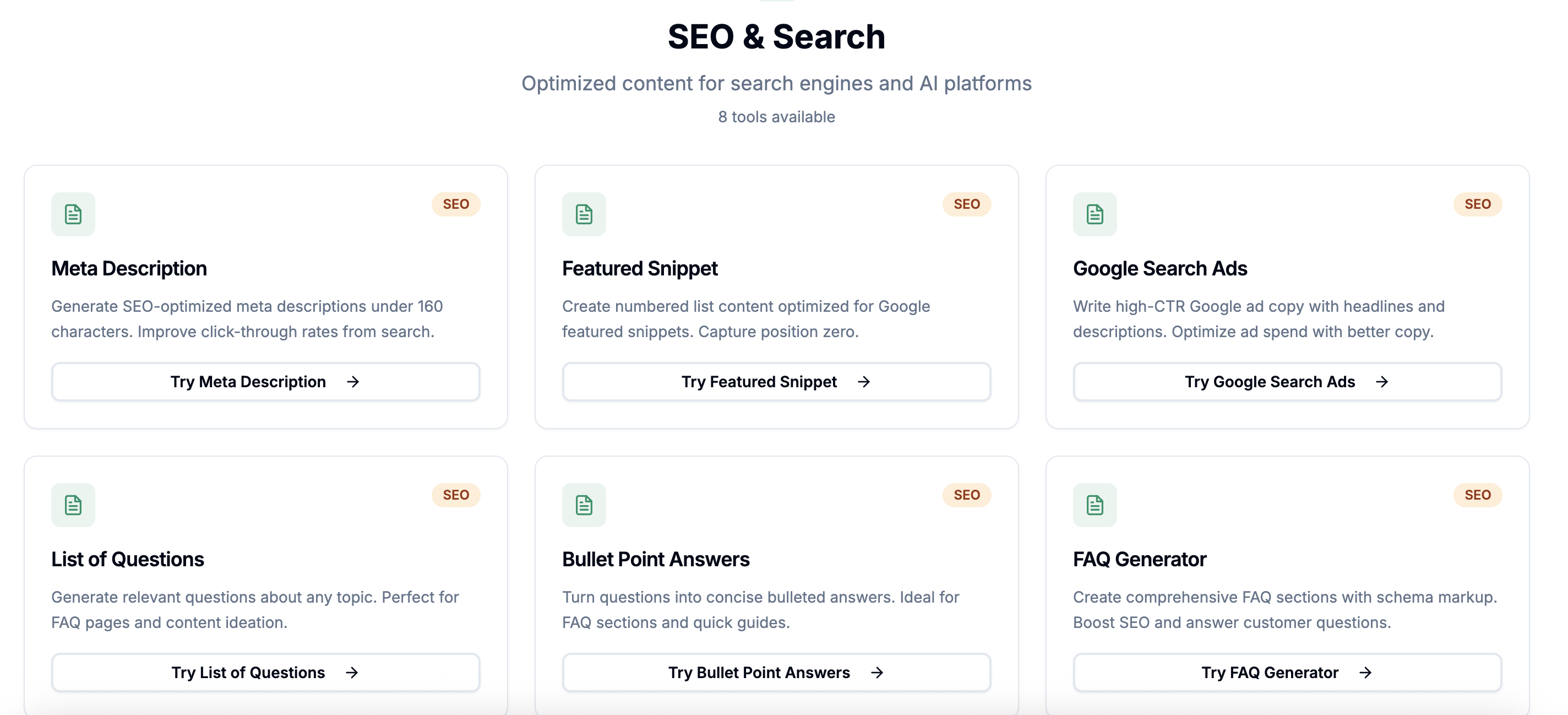Click the Featured Snippet document icon

point(584,214)
